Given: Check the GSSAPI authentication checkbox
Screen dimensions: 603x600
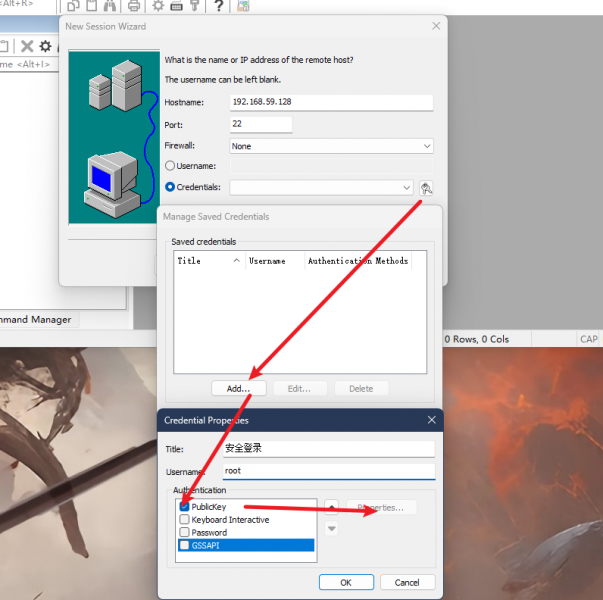Looking at the screenshot, I should click(185, 545).
